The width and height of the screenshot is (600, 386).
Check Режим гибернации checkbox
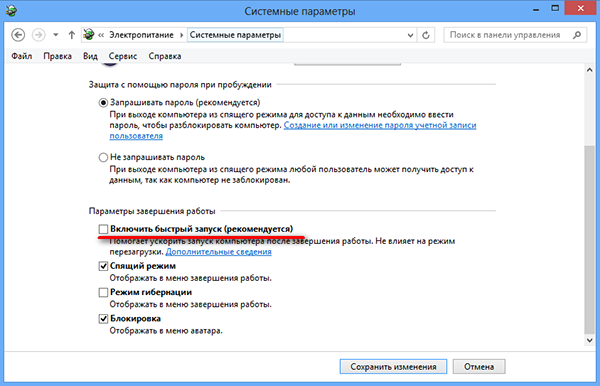pyautogui.click(x=103, y=293)
